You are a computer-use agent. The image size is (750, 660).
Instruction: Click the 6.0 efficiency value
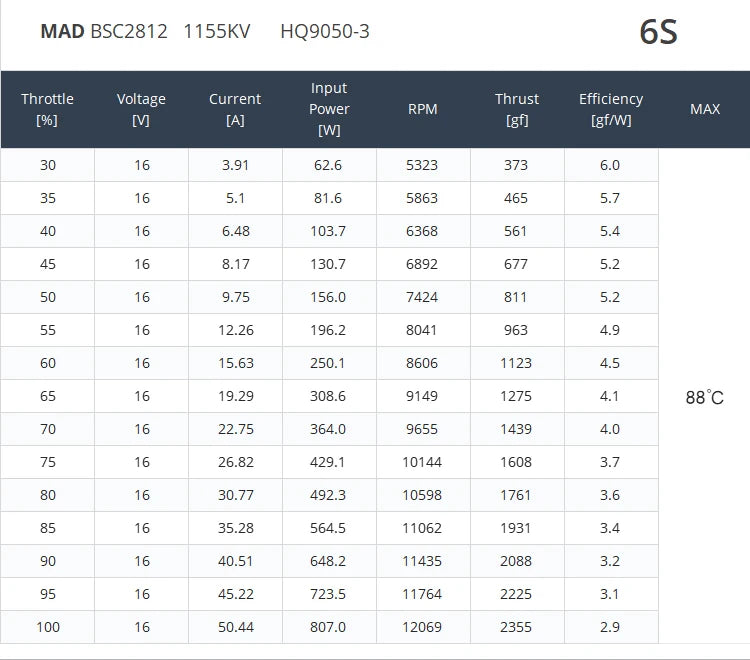point(610,165)
